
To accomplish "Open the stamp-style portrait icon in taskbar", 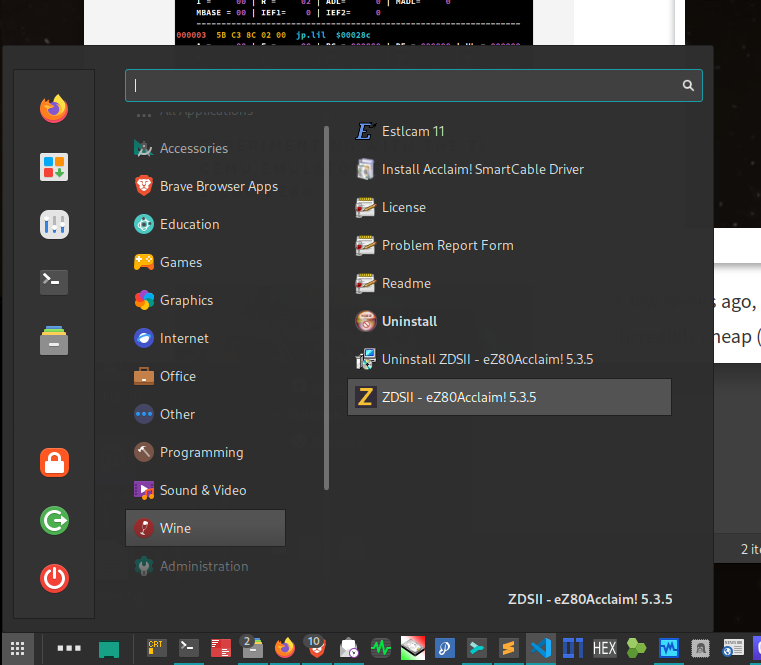I will point(700,648).
